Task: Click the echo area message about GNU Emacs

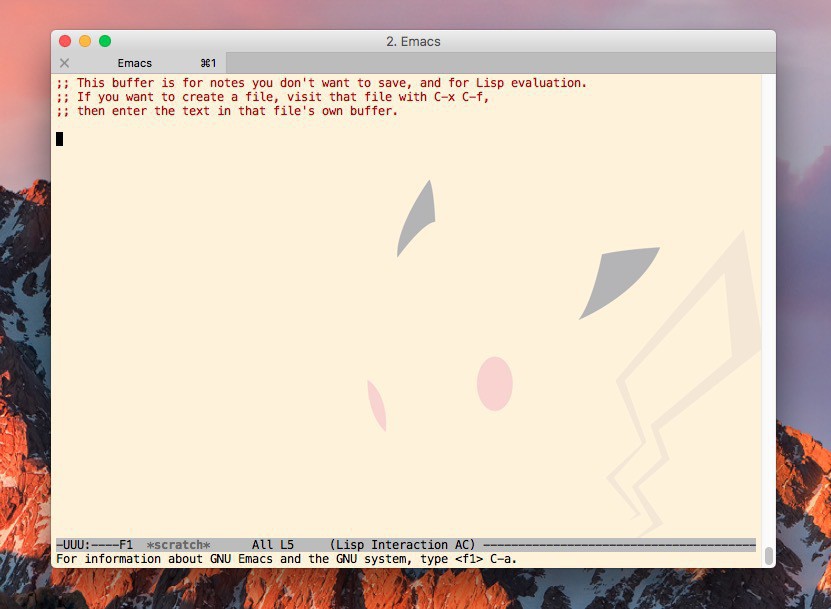Action: (286, 559)
